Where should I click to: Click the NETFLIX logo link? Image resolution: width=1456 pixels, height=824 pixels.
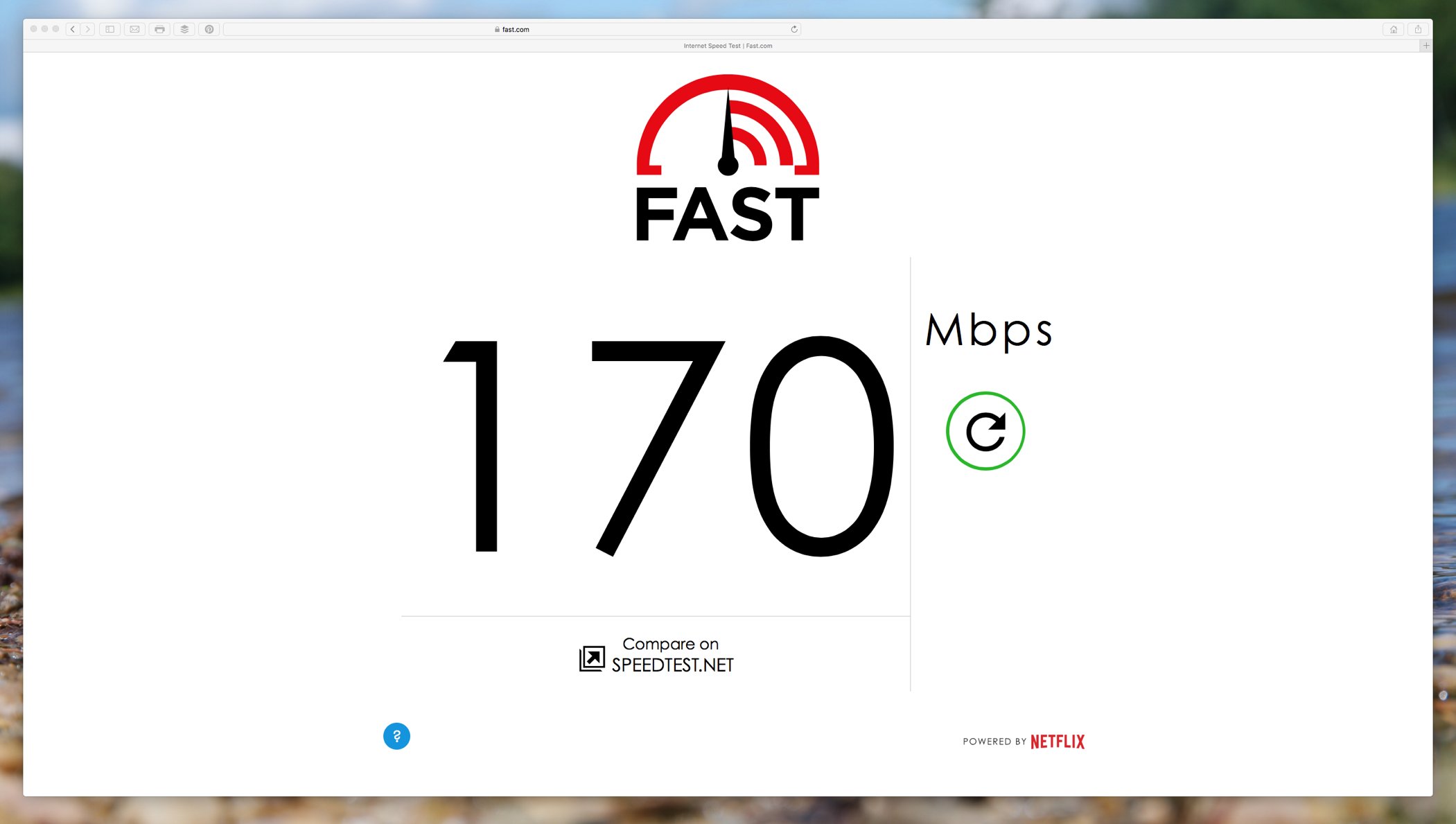point(1058,742)
